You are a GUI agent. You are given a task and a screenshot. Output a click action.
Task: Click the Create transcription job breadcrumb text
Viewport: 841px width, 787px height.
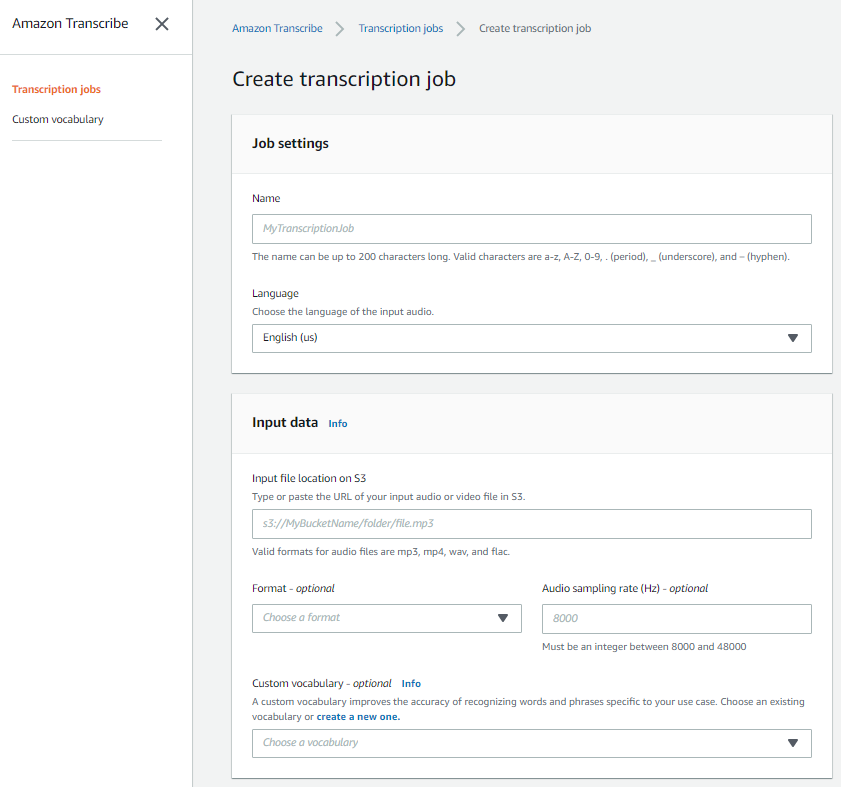tap(535, 28)
